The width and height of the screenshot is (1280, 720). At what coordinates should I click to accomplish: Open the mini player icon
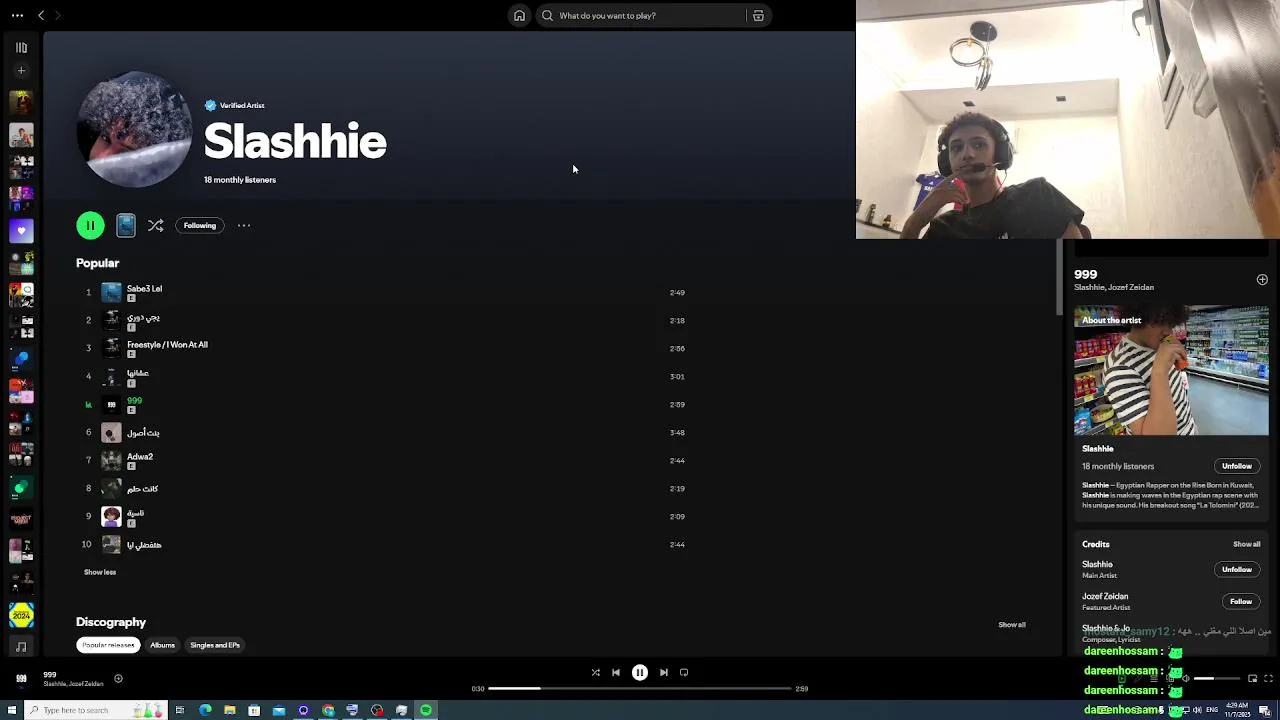1252,678
